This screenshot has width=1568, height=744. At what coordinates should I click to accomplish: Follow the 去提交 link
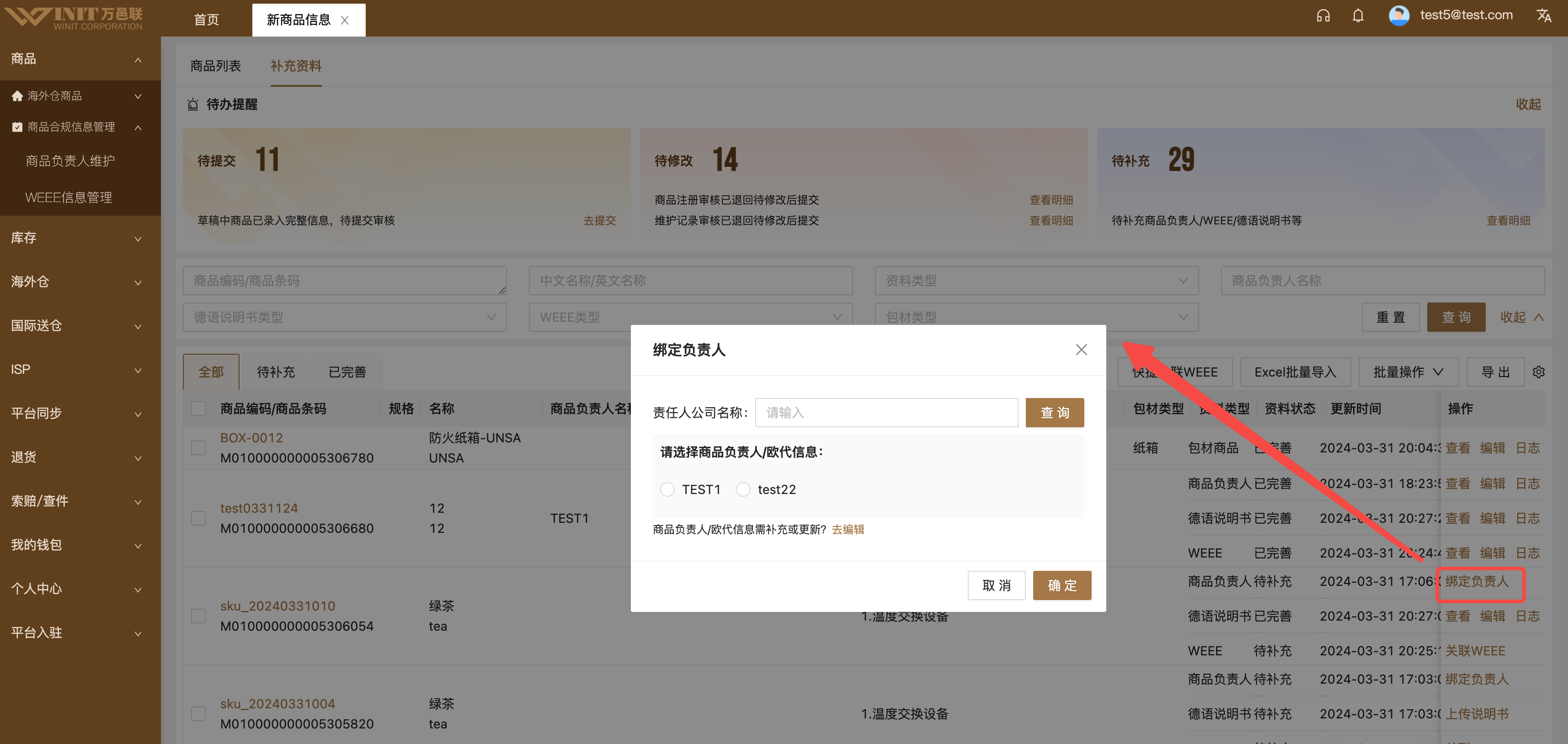600,220
